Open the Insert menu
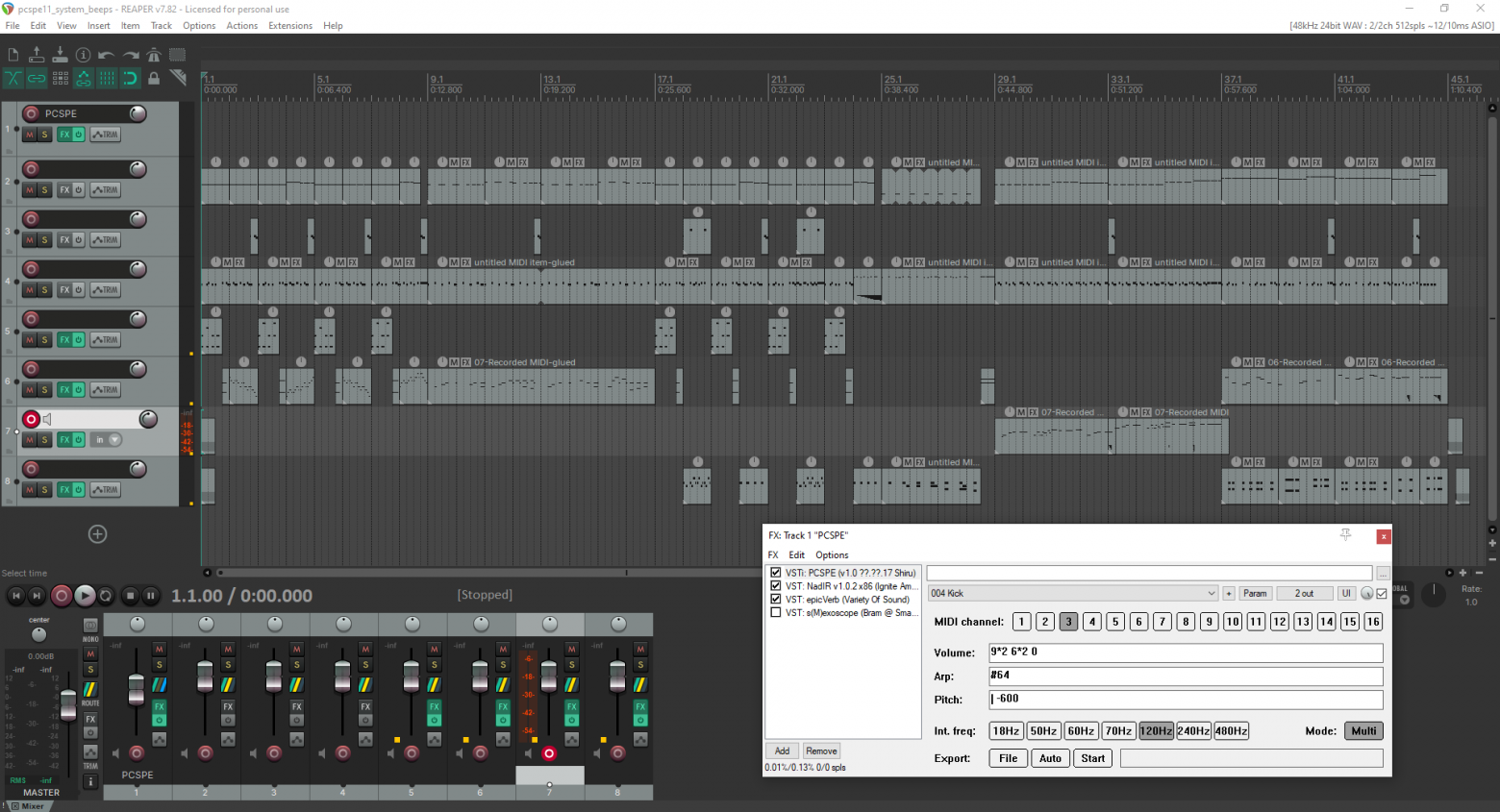This screenshot has width=1500, height=812. click(x=98, y=26)
